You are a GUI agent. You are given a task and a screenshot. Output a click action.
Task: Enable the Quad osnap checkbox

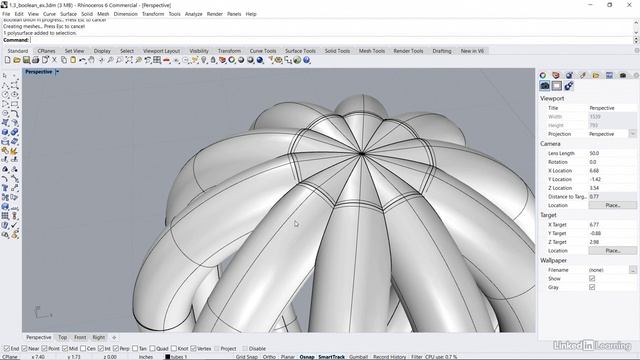point(152,349)
